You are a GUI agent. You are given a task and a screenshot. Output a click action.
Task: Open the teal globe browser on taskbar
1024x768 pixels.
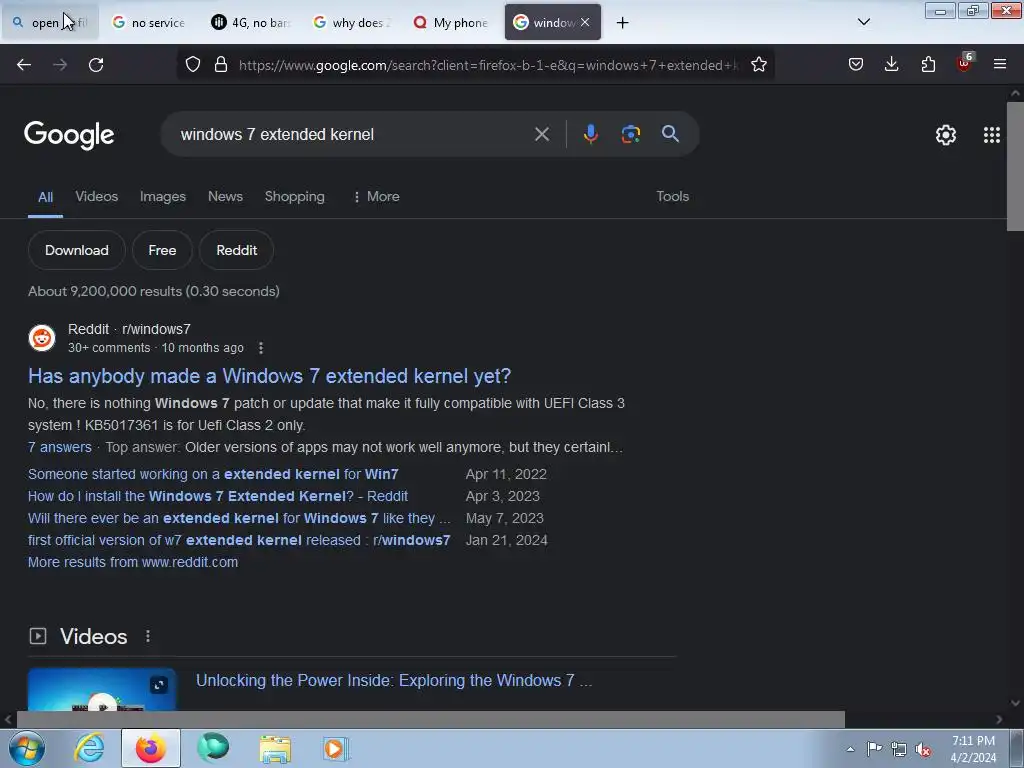coord(213,748)
